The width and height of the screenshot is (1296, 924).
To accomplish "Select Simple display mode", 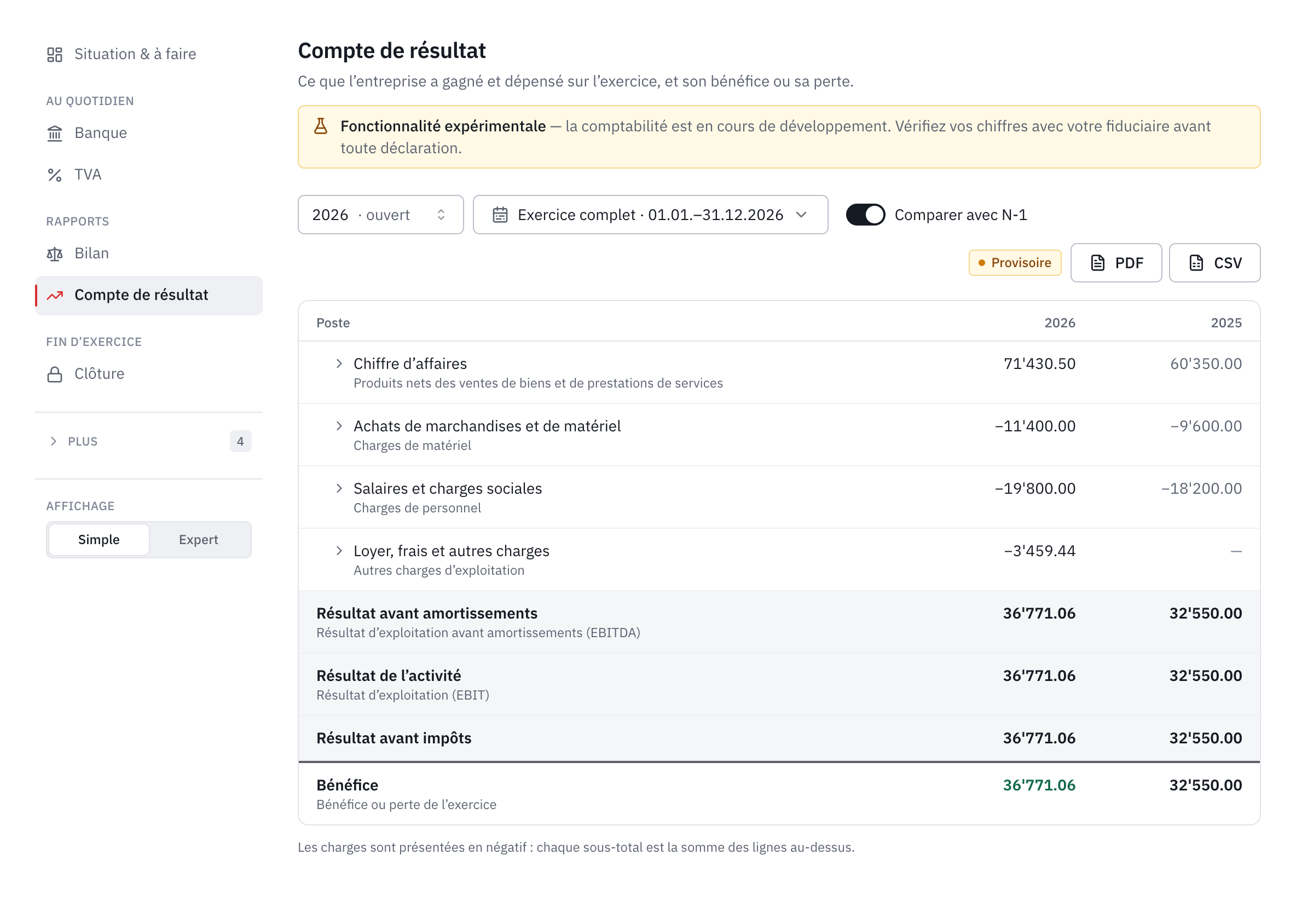I will click(99, 539).
